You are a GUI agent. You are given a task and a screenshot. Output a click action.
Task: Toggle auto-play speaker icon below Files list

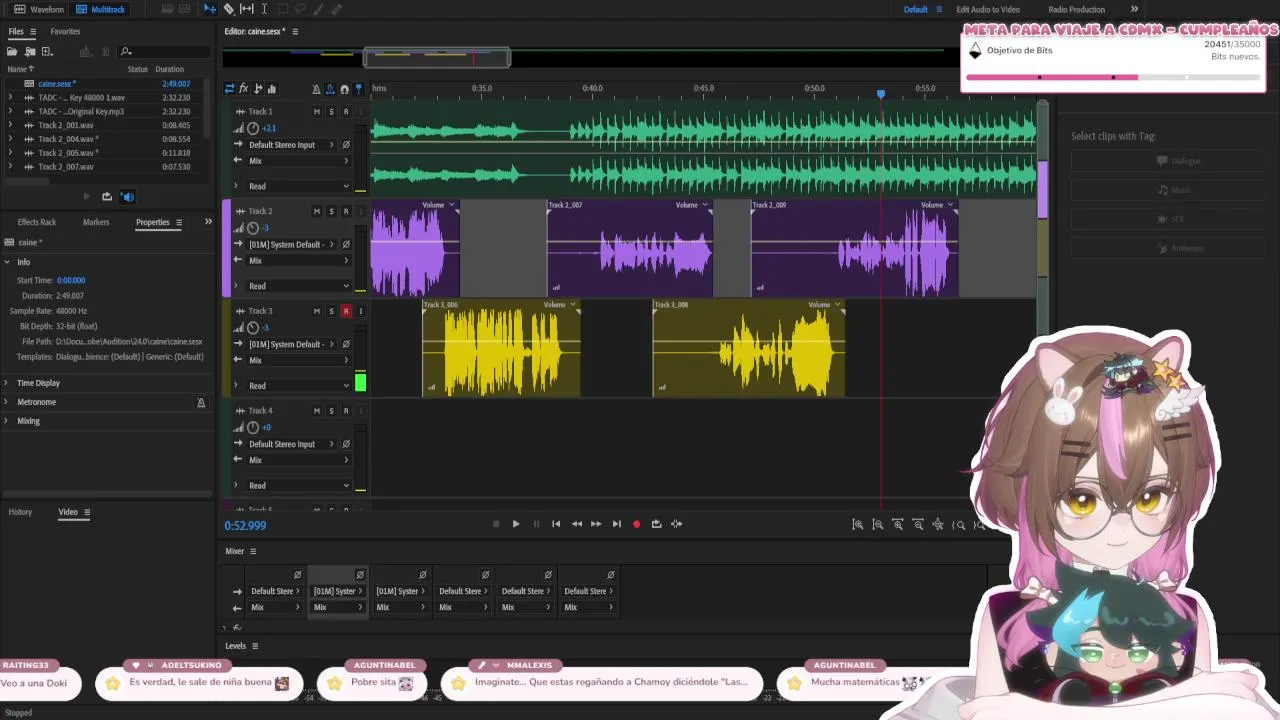pyautogui.click(x=127, y=197)
